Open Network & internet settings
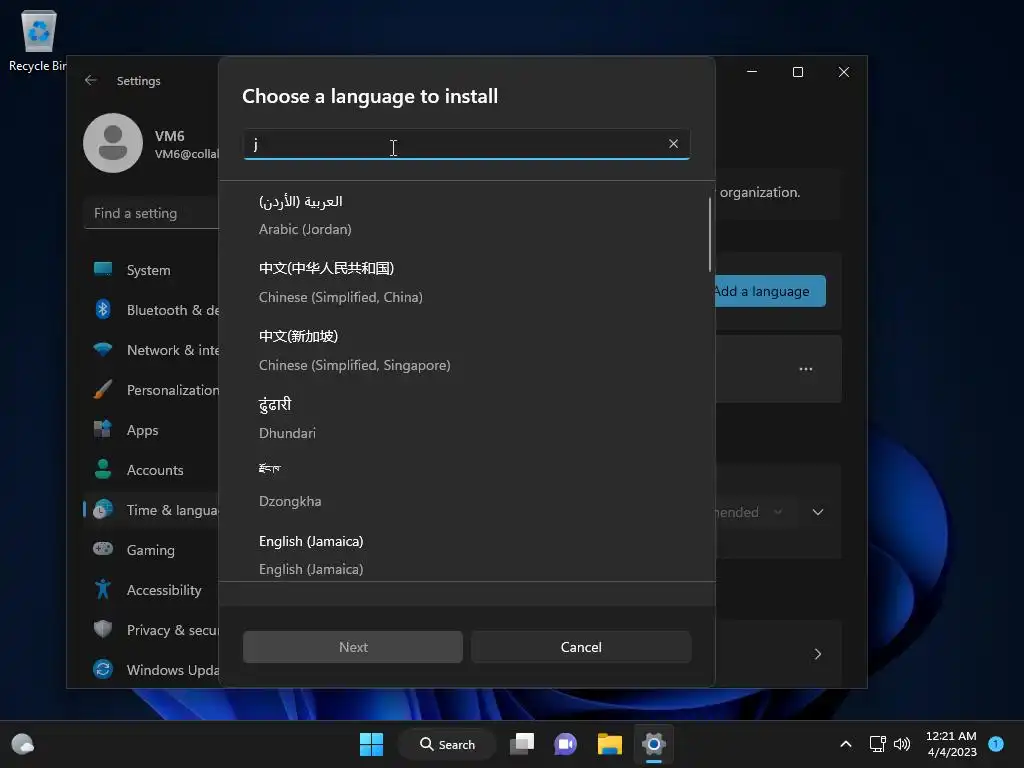Viewport: 1024px width, 768px height. 152,349
